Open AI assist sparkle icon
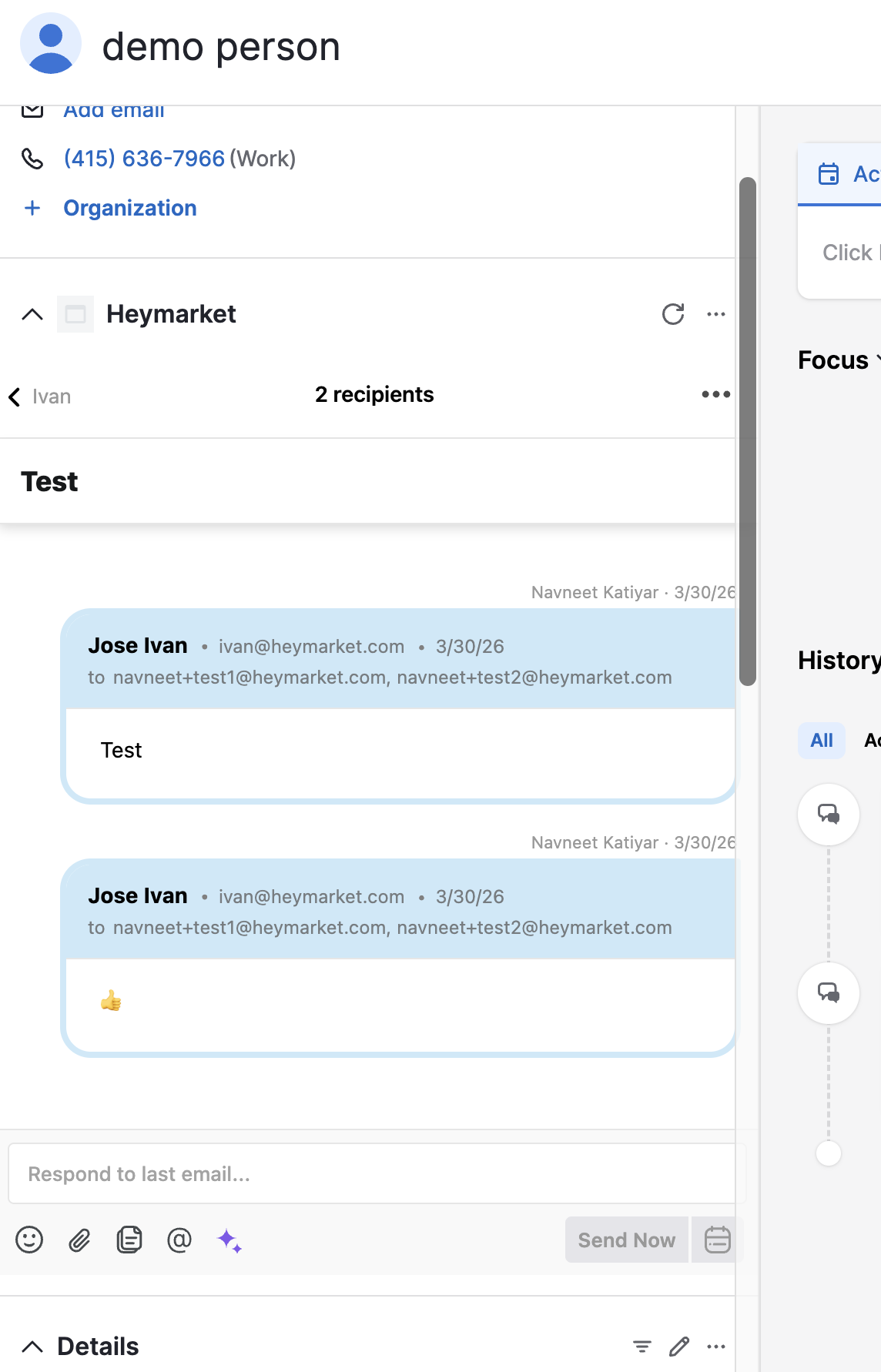The height and width of the screenshot is (1372, 881). [229, 1240]
